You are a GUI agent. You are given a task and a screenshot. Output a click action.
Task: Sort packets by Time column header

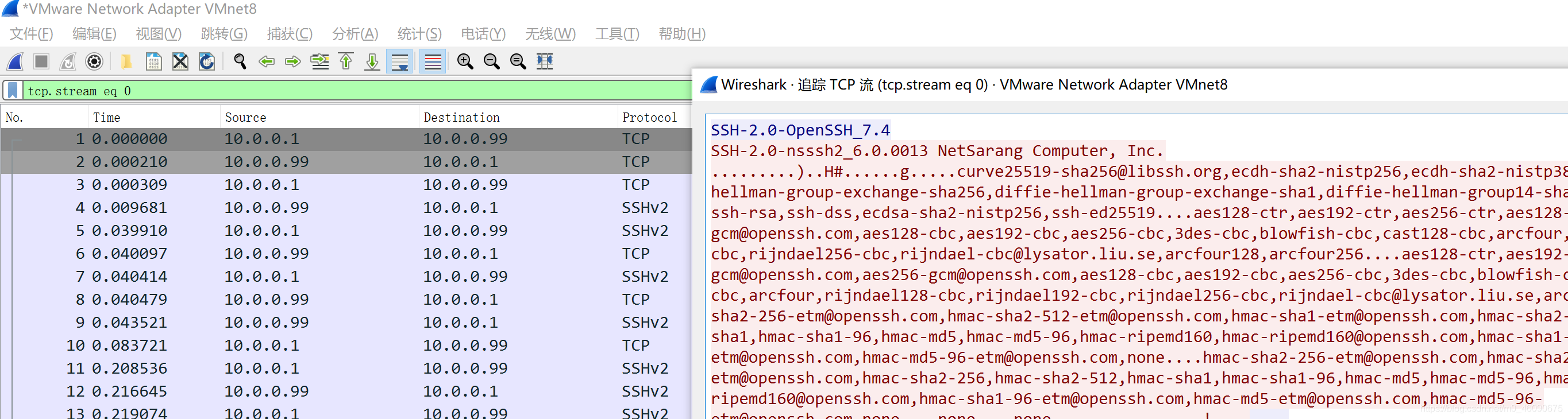(154, 117)
